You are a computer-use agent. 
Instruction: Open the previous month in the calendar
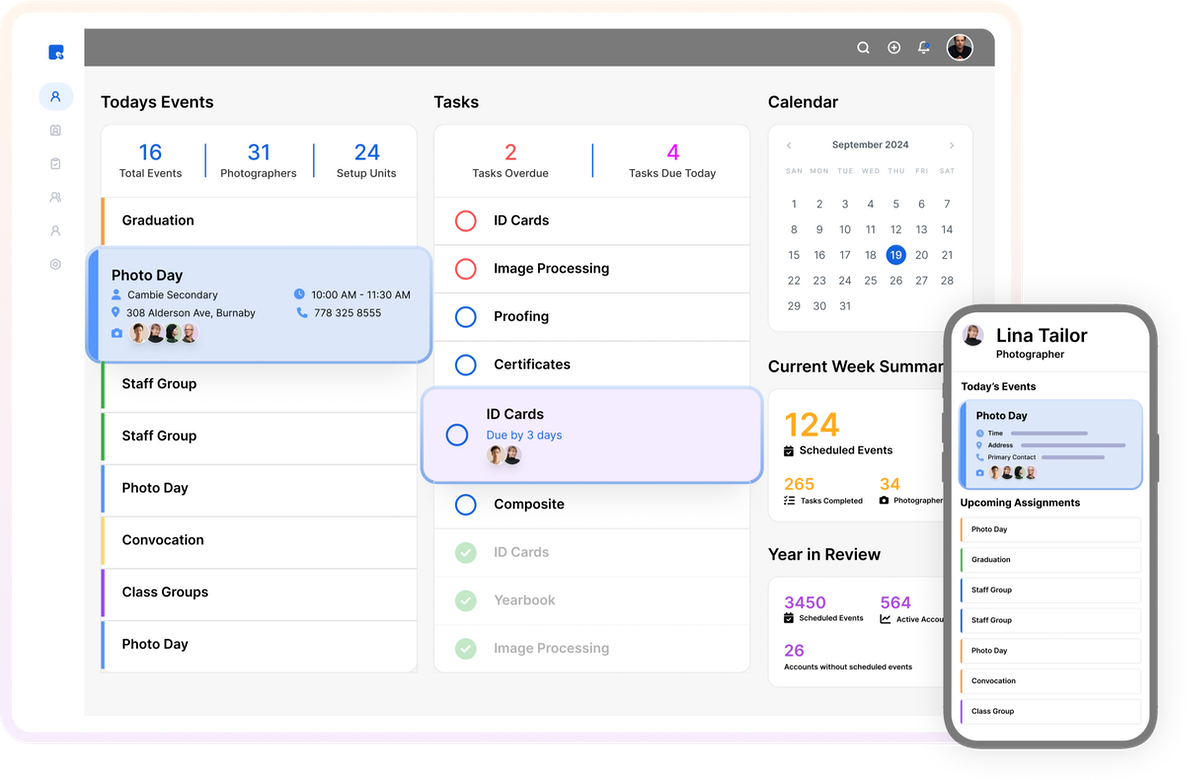click(x=789, y=144)
